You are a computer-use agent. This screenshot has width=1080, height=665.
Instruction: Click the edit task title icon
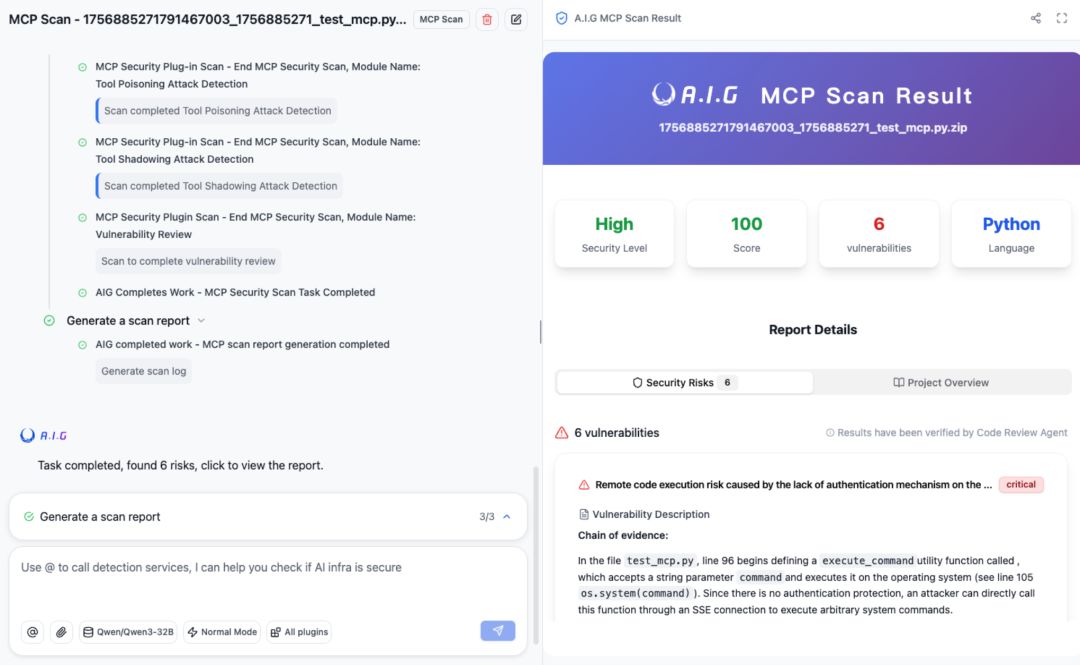point(515,19)
